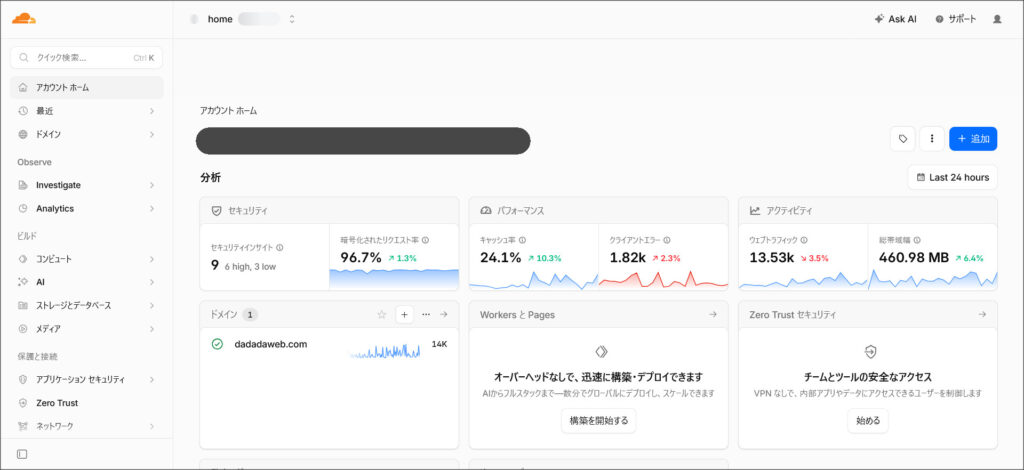1024x470 pixels.
Task: Click the 96.7% encrypted request value
Action: (x=360, y=258)
